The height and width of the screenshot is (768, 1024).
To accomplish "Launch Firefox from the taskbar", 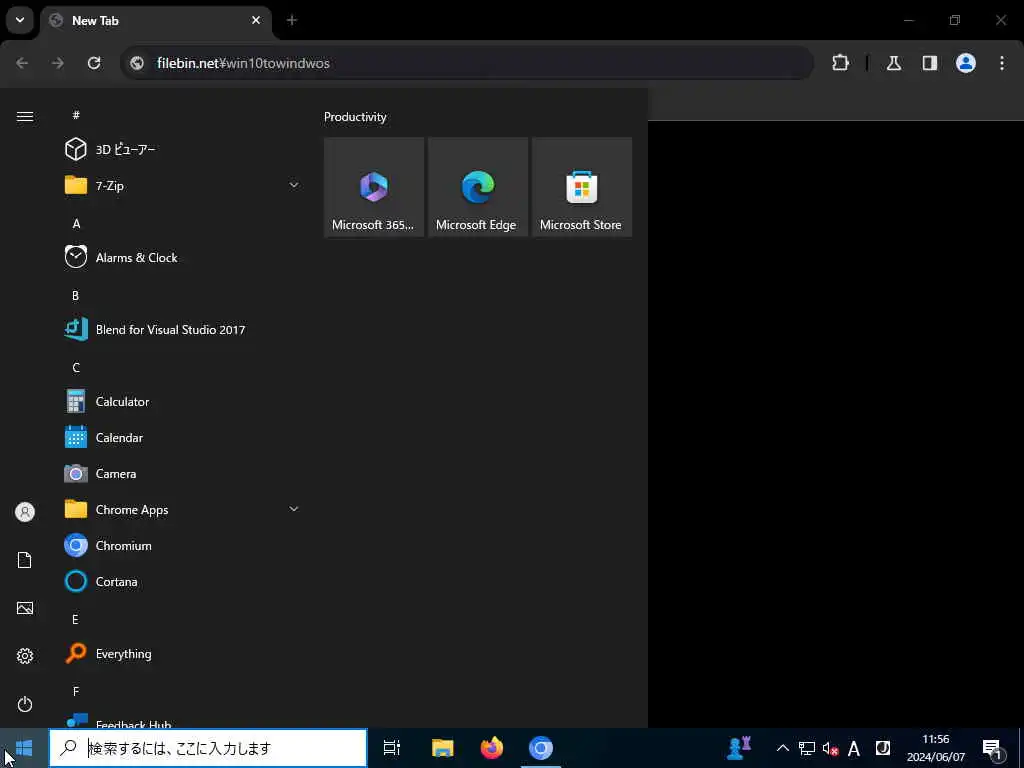I will tap(492, 748).
